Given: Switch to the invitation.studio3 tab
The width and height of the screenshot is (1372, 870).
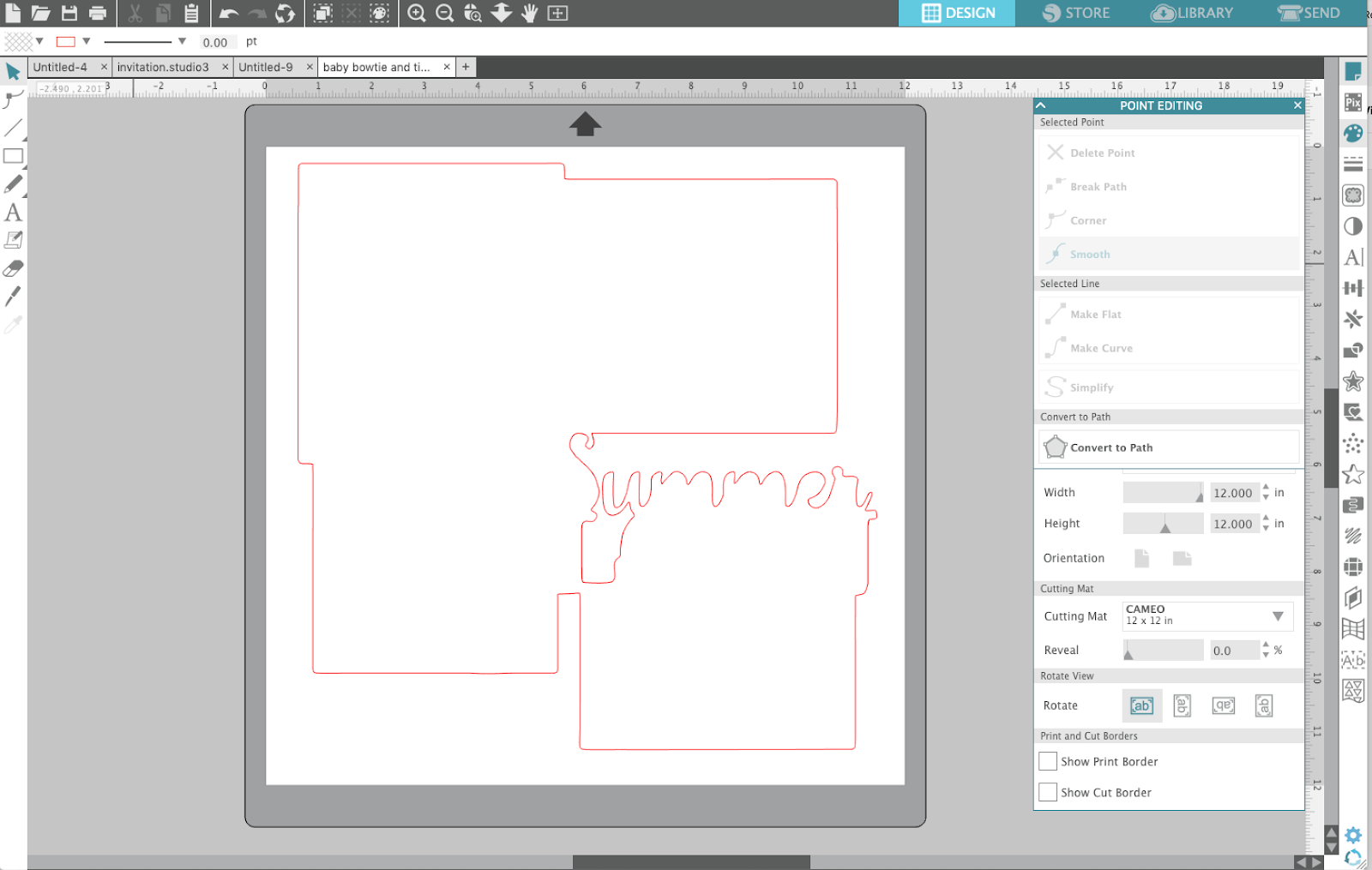Looking at the screenshot, I should pos(165,66).
